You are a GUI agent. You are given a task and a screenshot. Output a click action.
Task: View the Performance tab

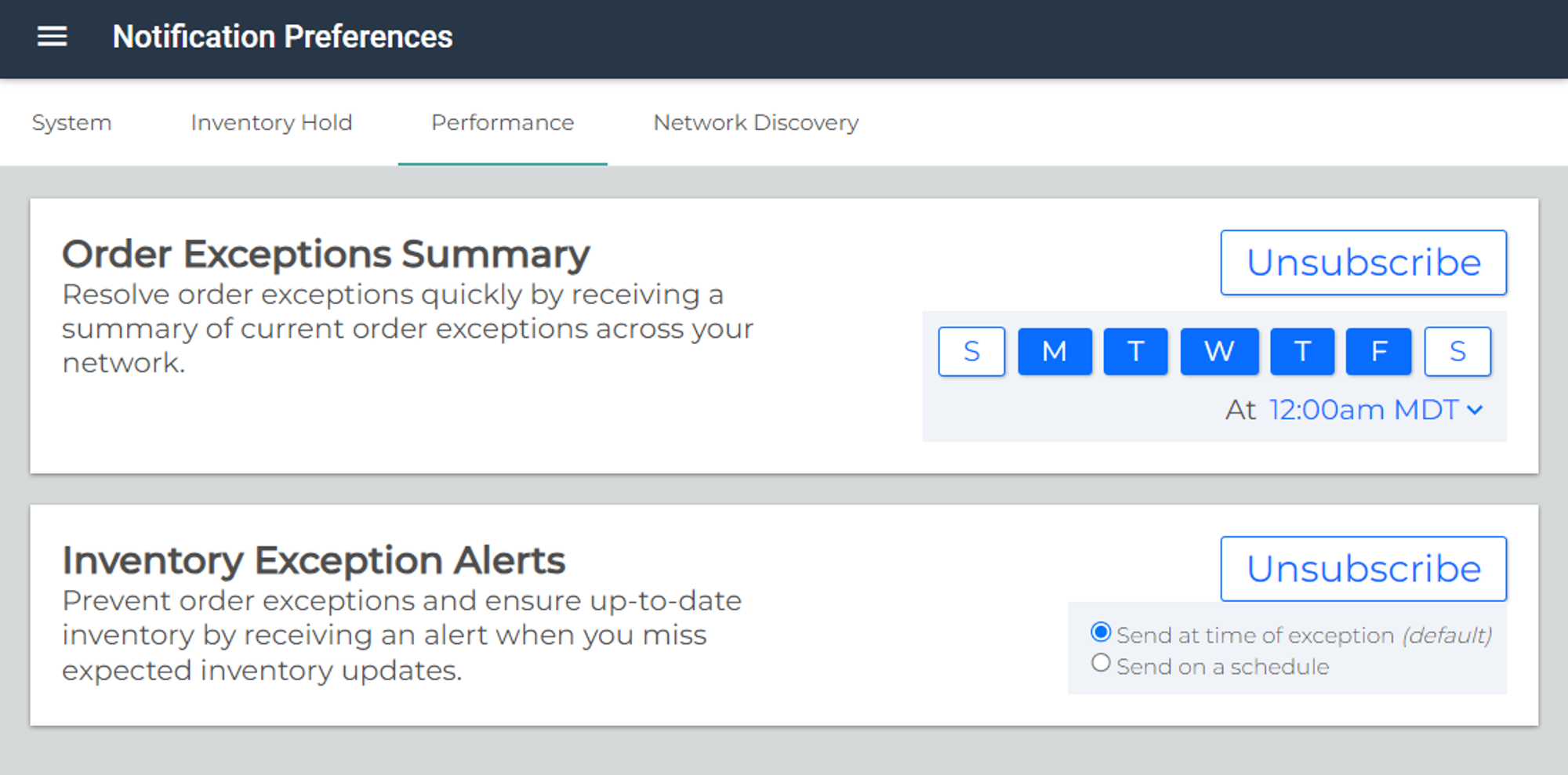(502, 123)
